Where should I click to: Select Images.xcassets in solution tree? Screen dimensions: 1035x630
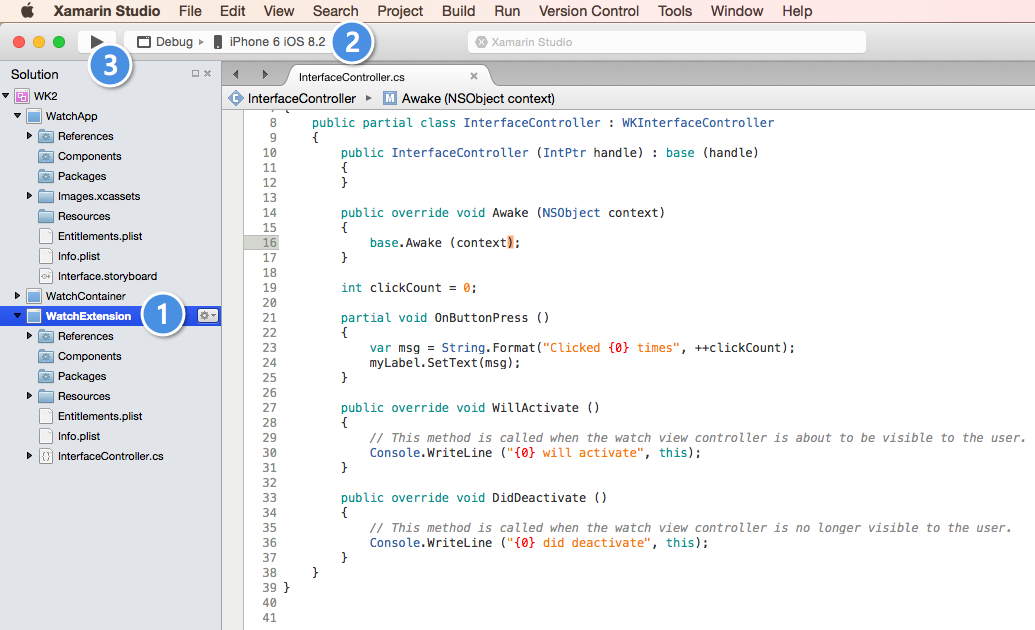[99, 196]
